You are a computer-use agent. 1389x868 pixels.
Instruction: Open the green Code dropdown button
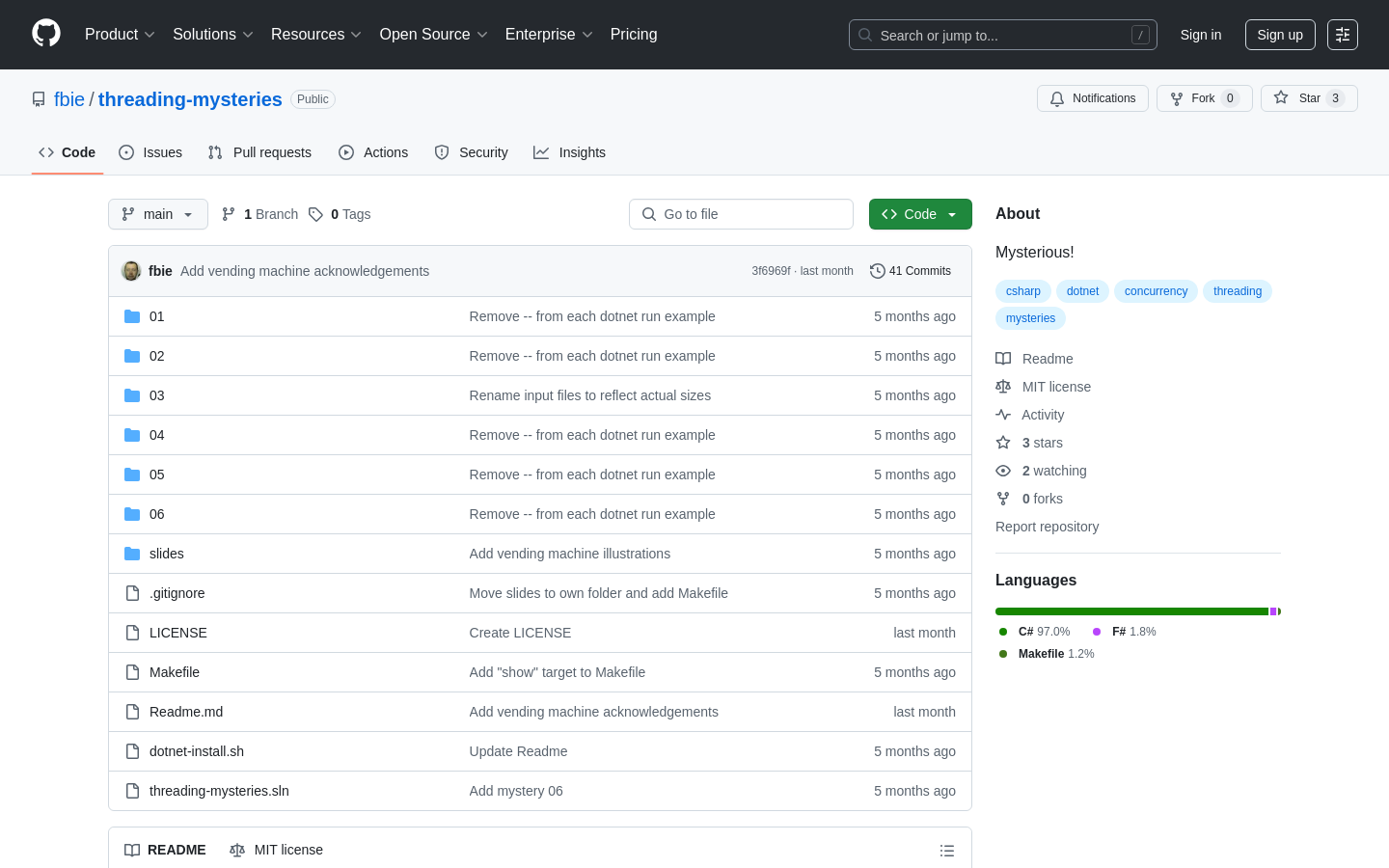pos(920,214)
